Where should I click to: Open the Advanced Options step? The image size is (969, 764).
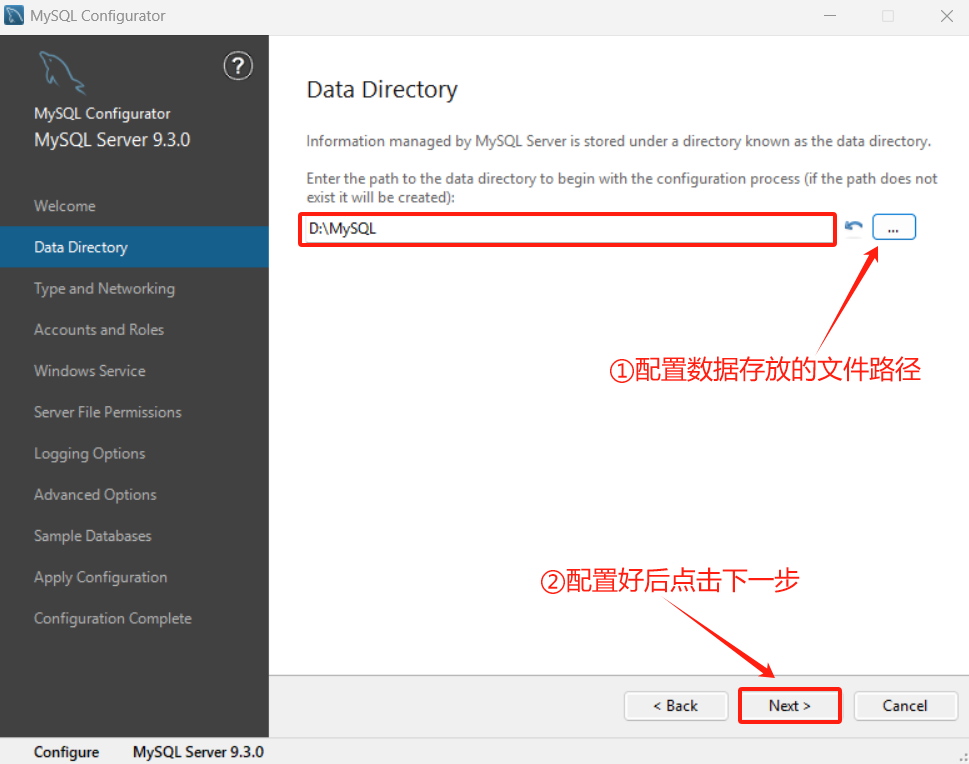click(x=134, y=494)
